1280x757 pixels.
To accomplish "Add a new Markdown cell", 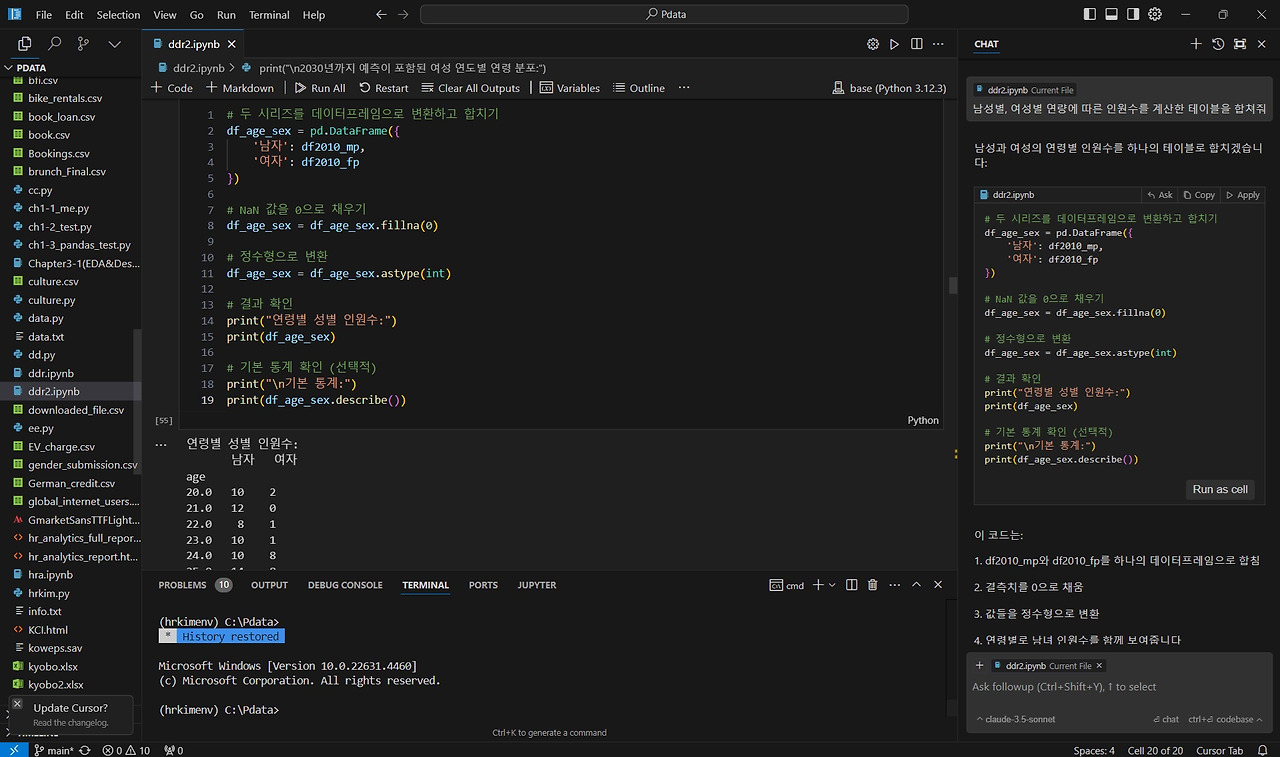I will tap(240, 88).
